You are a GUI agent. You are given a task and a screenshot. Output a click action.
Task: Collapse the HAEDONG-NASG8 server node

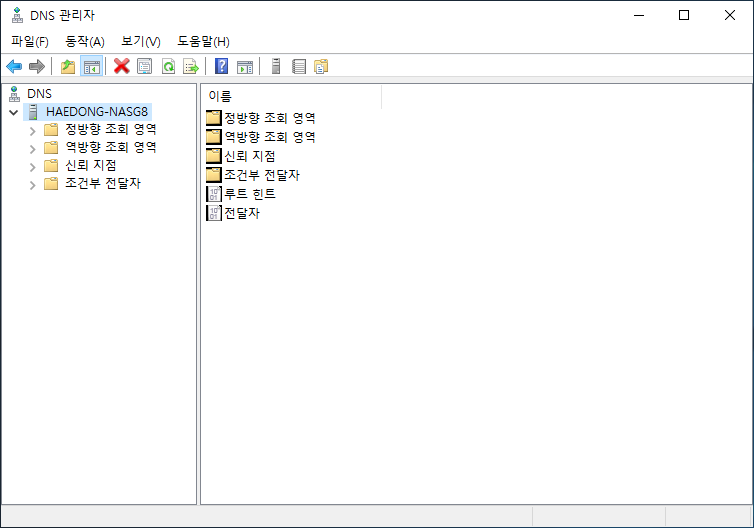[13, 113]
